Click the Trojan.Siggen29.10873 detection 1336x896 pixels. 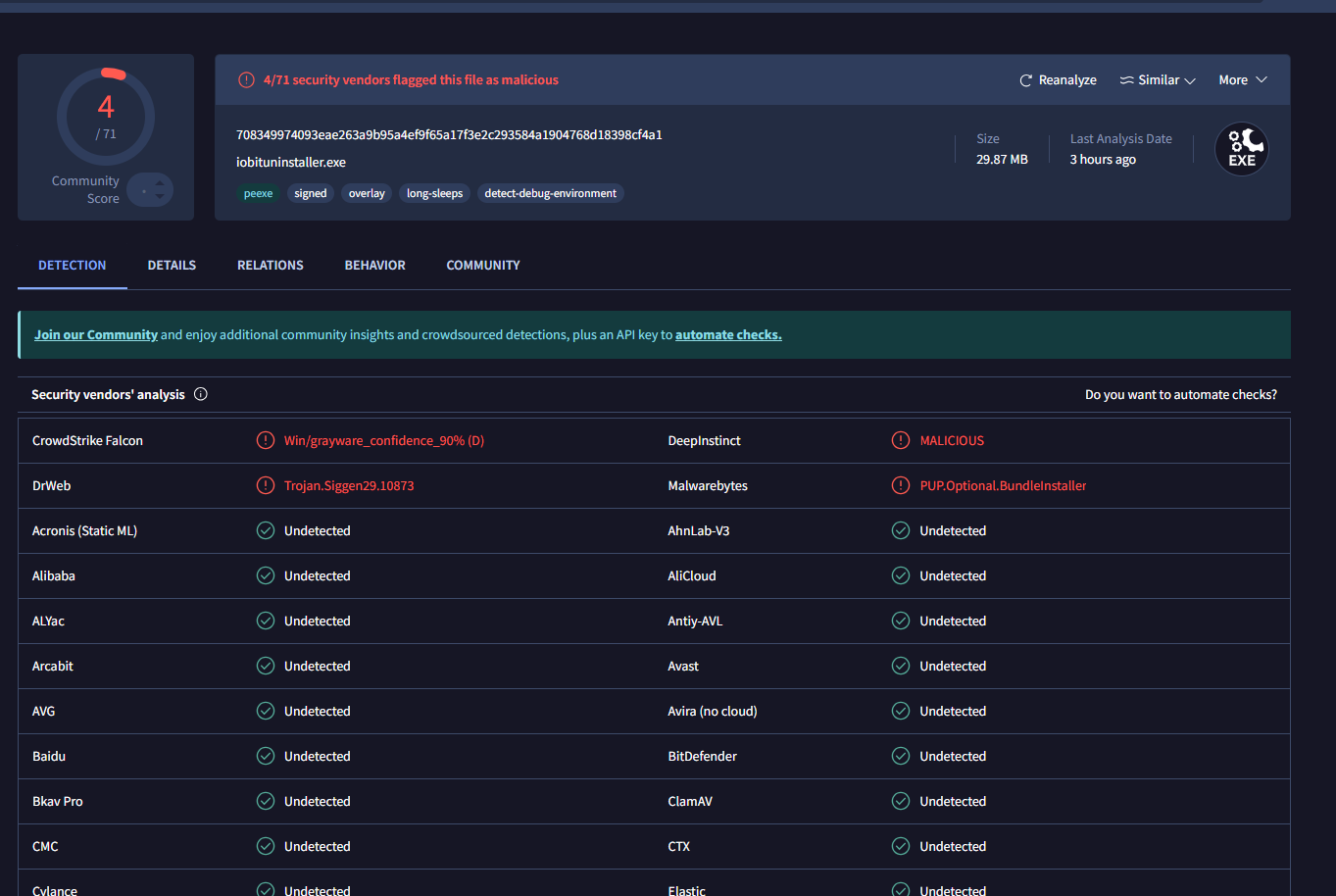point(349,486)
